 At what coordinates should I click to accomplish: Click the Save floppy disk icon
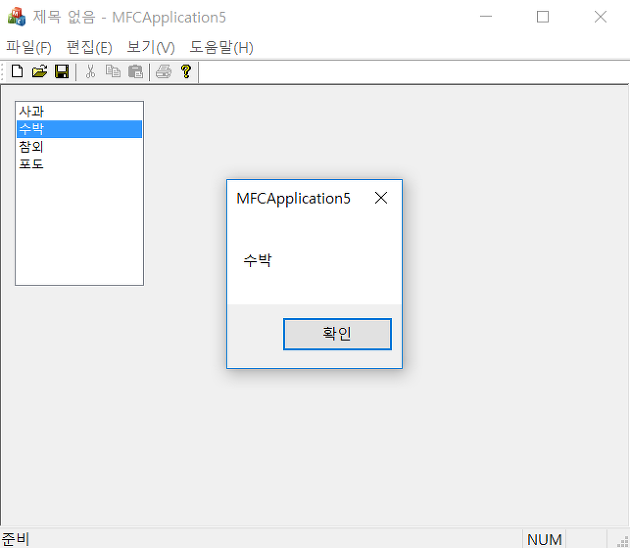pos(62,72)
